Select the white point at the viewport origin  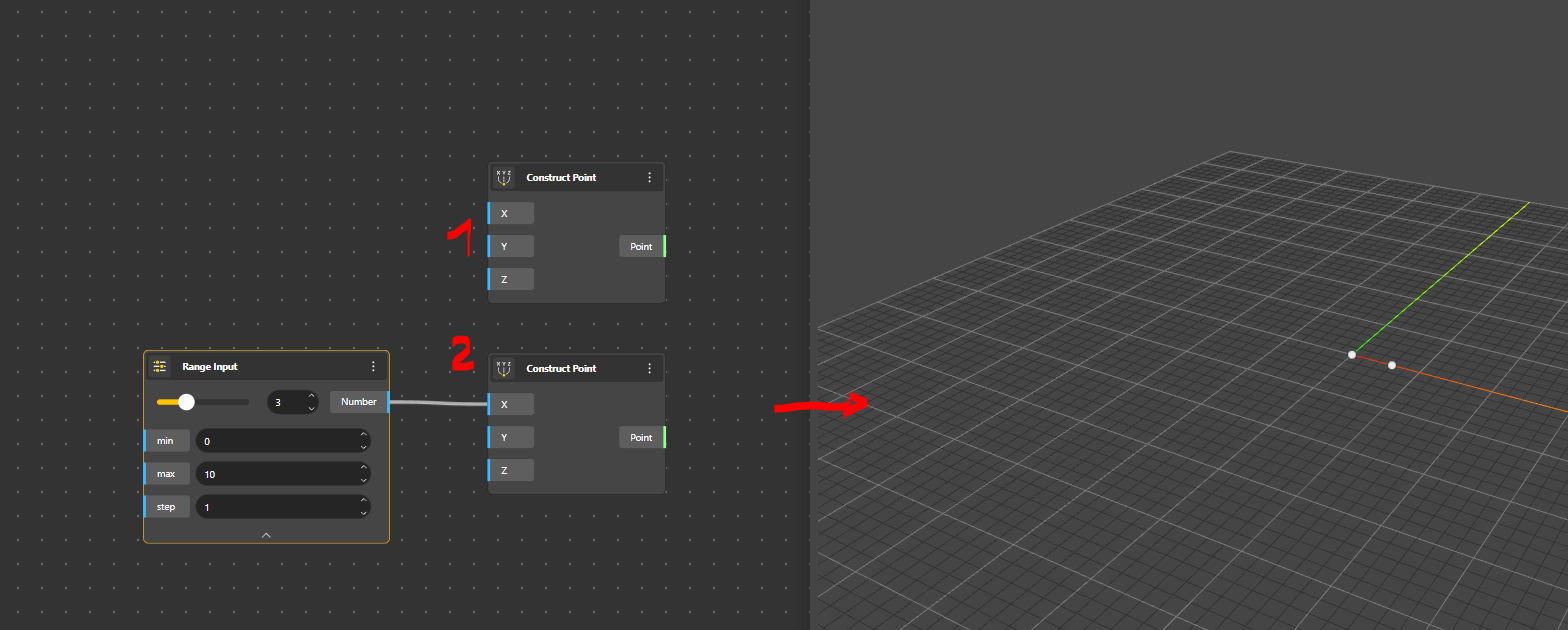point(1352,354)
